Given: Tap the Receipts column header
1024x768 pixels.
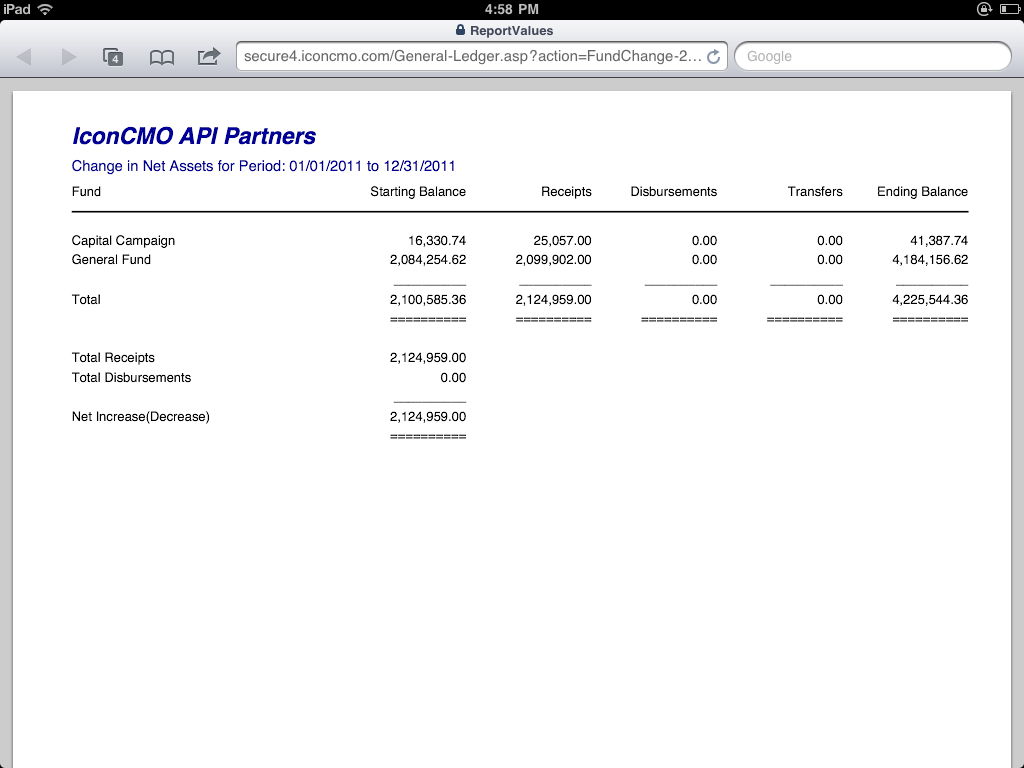Looking at the screenshot, I should coord(566,192).
